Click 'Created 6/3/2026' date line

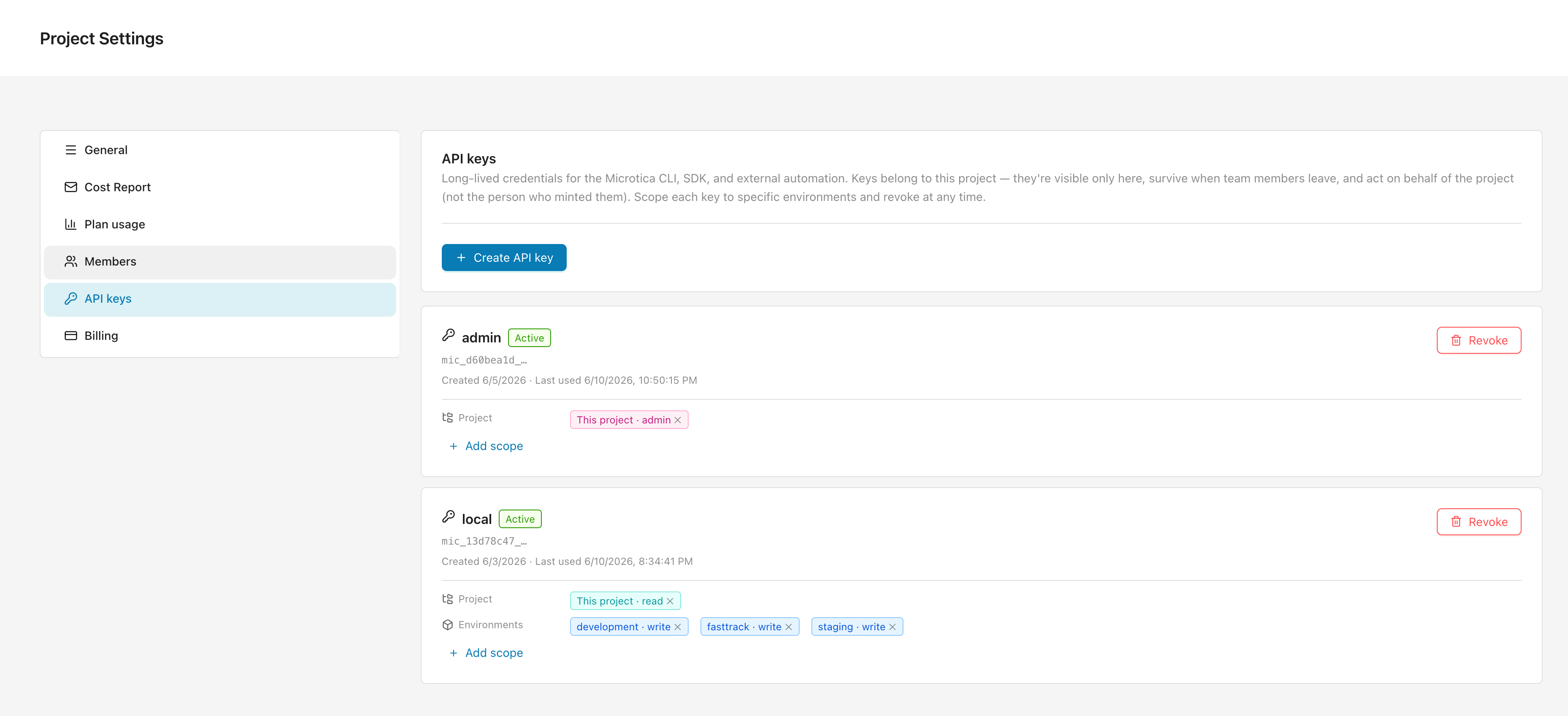[567, 561]
